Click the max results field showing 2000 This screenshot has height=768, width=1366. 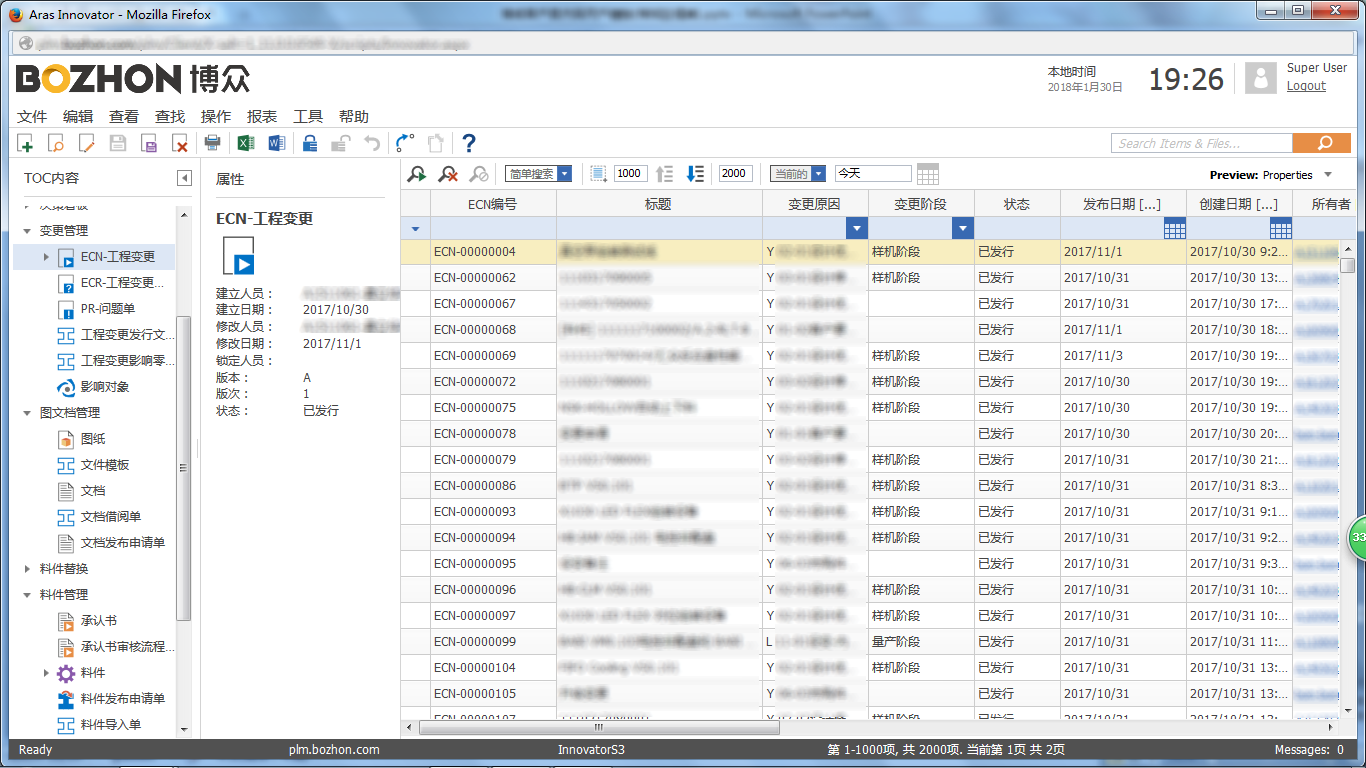pos(734,174)
